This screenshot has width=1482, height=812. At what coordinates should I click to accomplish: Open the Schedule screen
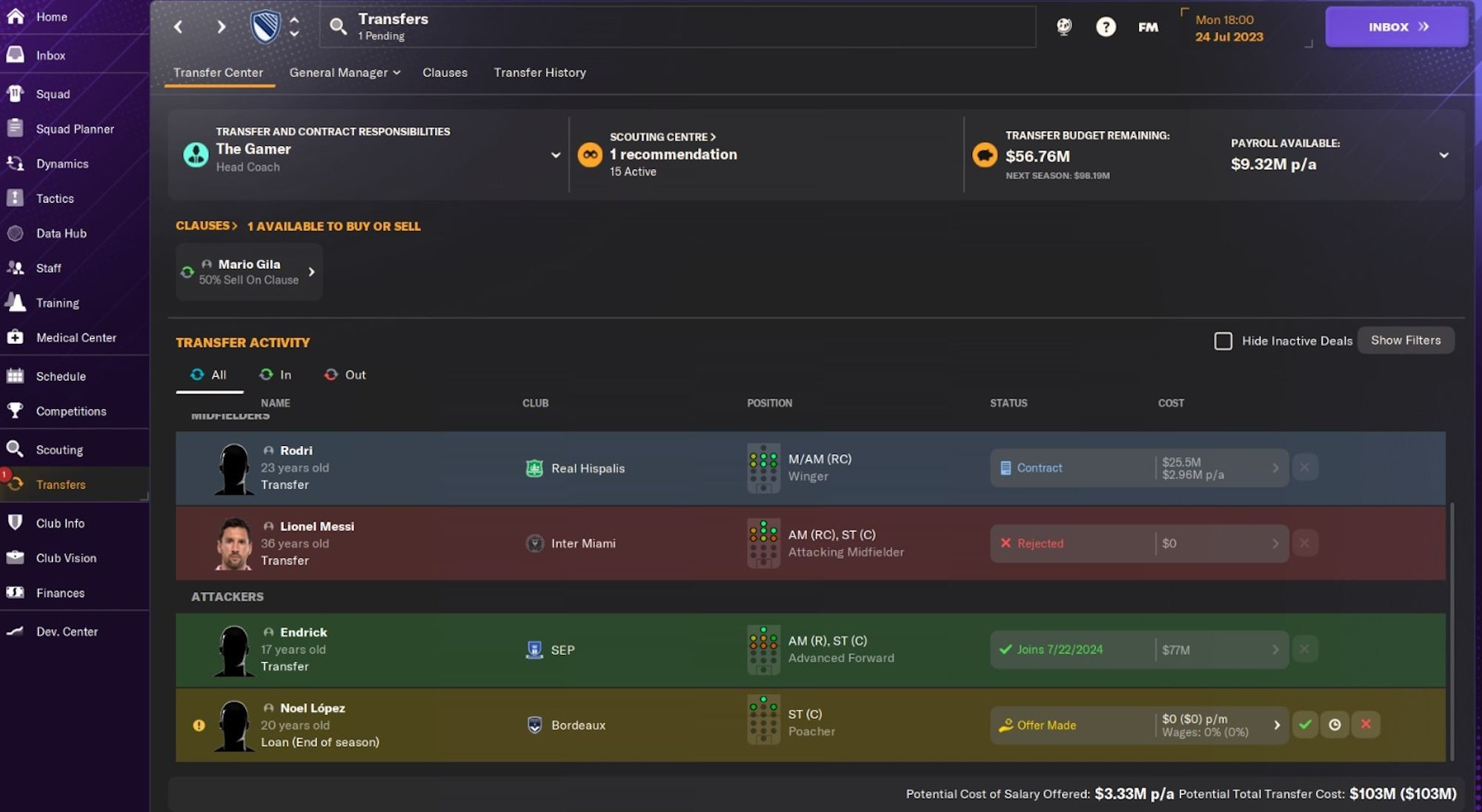pos(61,376)
